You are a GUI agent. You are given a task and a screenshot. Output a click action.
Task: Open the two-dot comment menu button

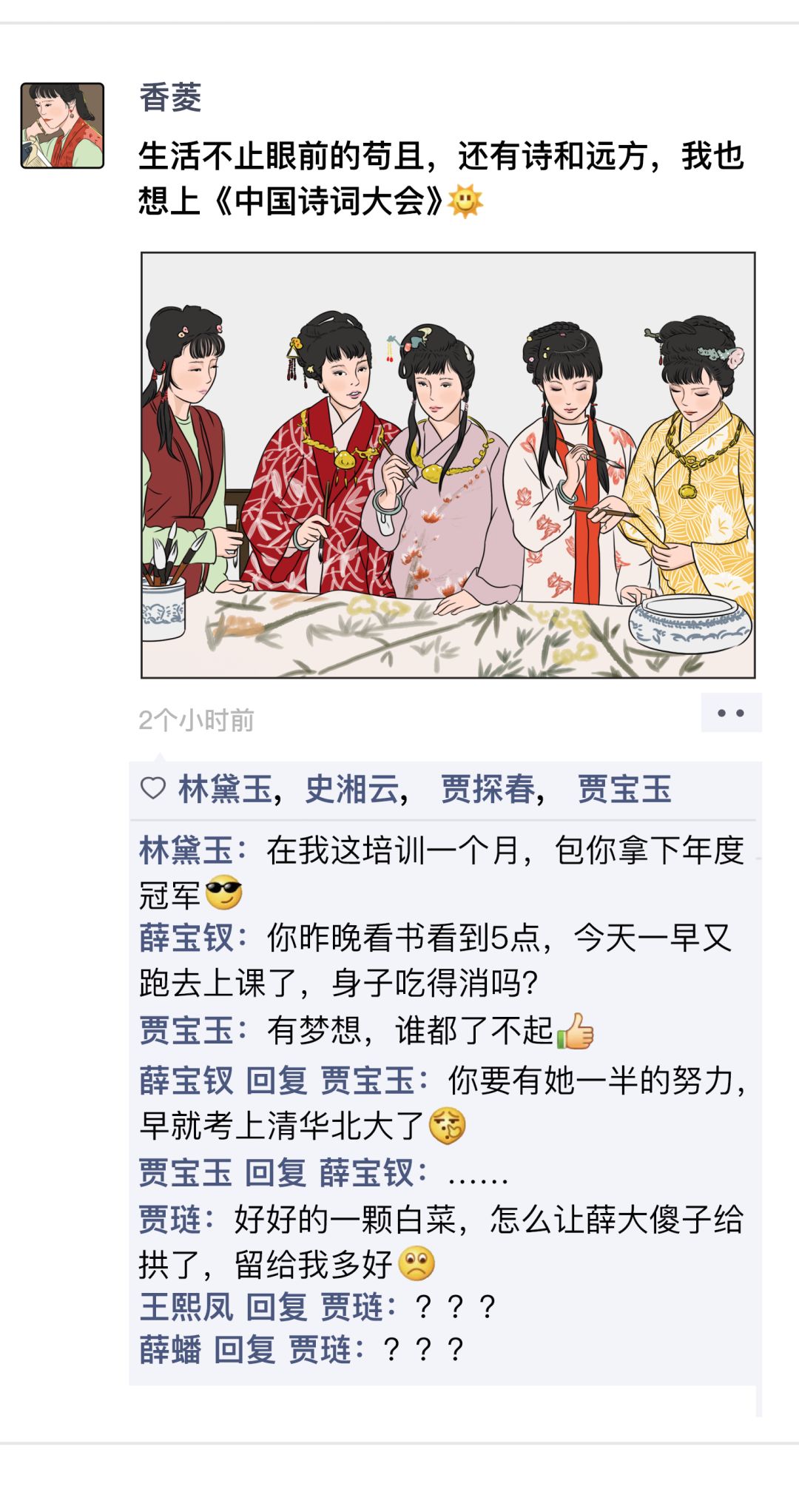pyautogui.click(x=731, y=713)
